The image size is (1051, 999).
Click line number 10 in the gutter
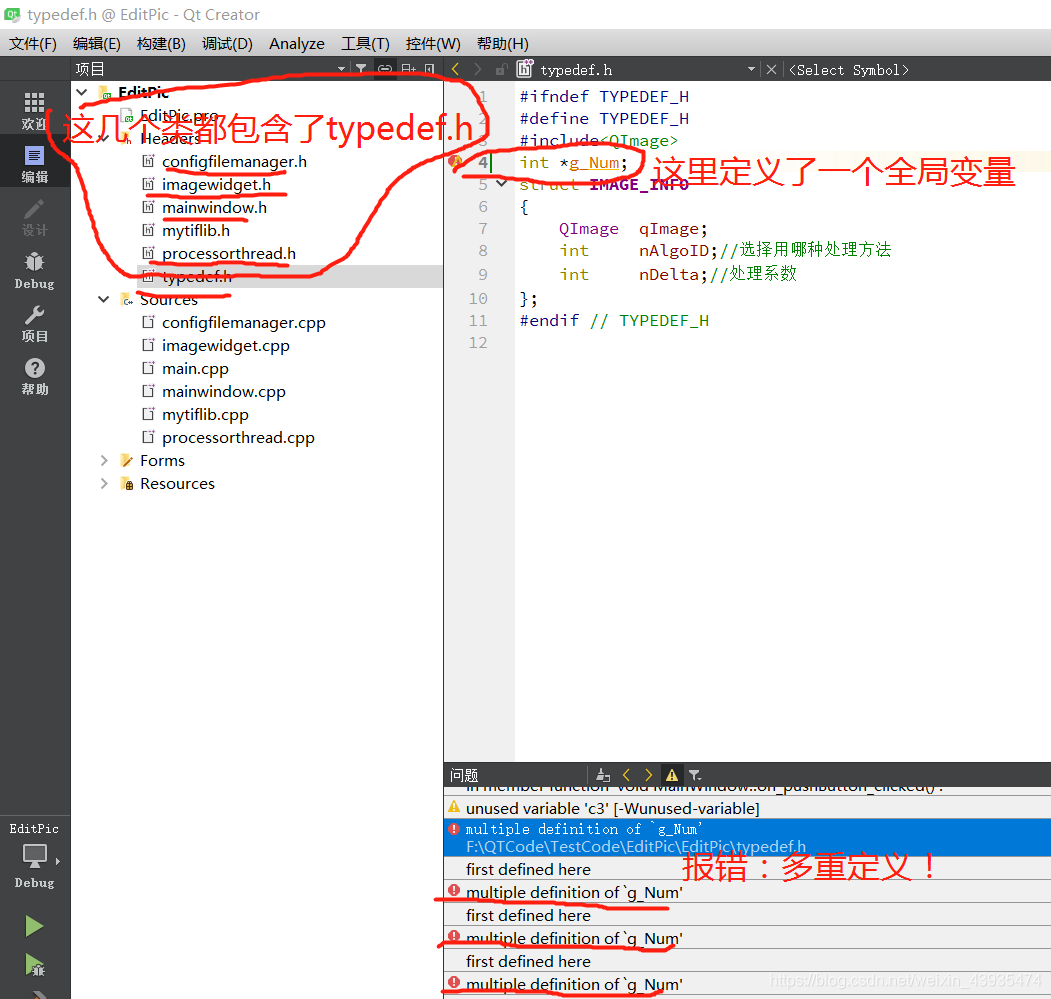point(478,298)
